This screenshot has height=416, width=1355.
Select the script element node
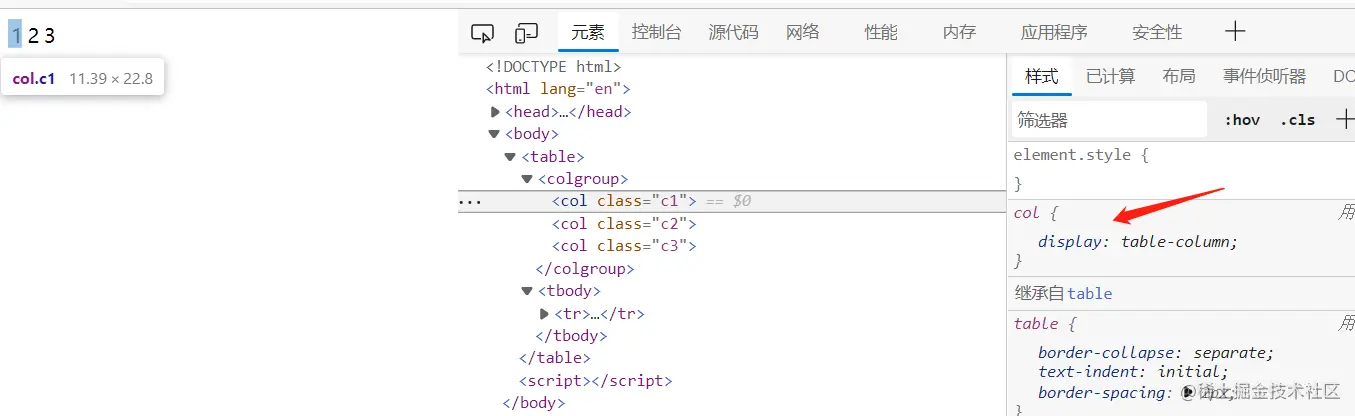point(595,380)
